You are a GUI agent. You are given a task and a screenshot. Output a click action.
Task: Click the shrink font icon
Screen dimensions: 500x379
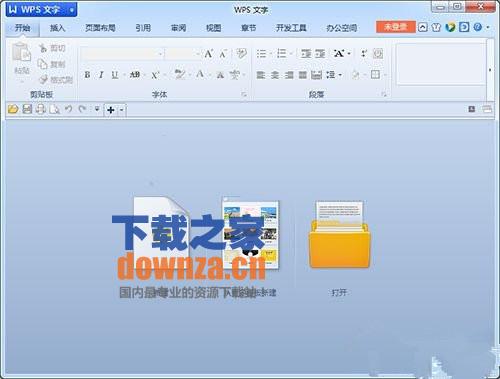pyautogui.click(x=223, y=54)
